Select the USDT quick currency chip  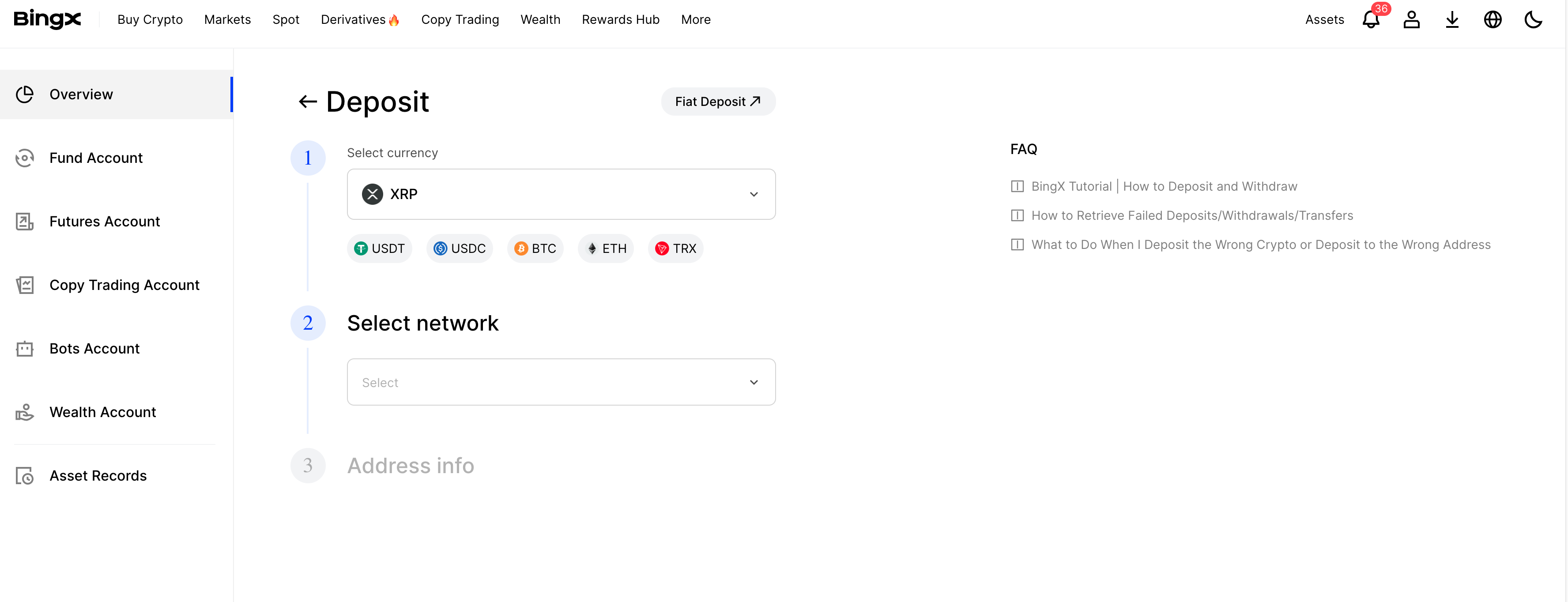tap(379, 248)
